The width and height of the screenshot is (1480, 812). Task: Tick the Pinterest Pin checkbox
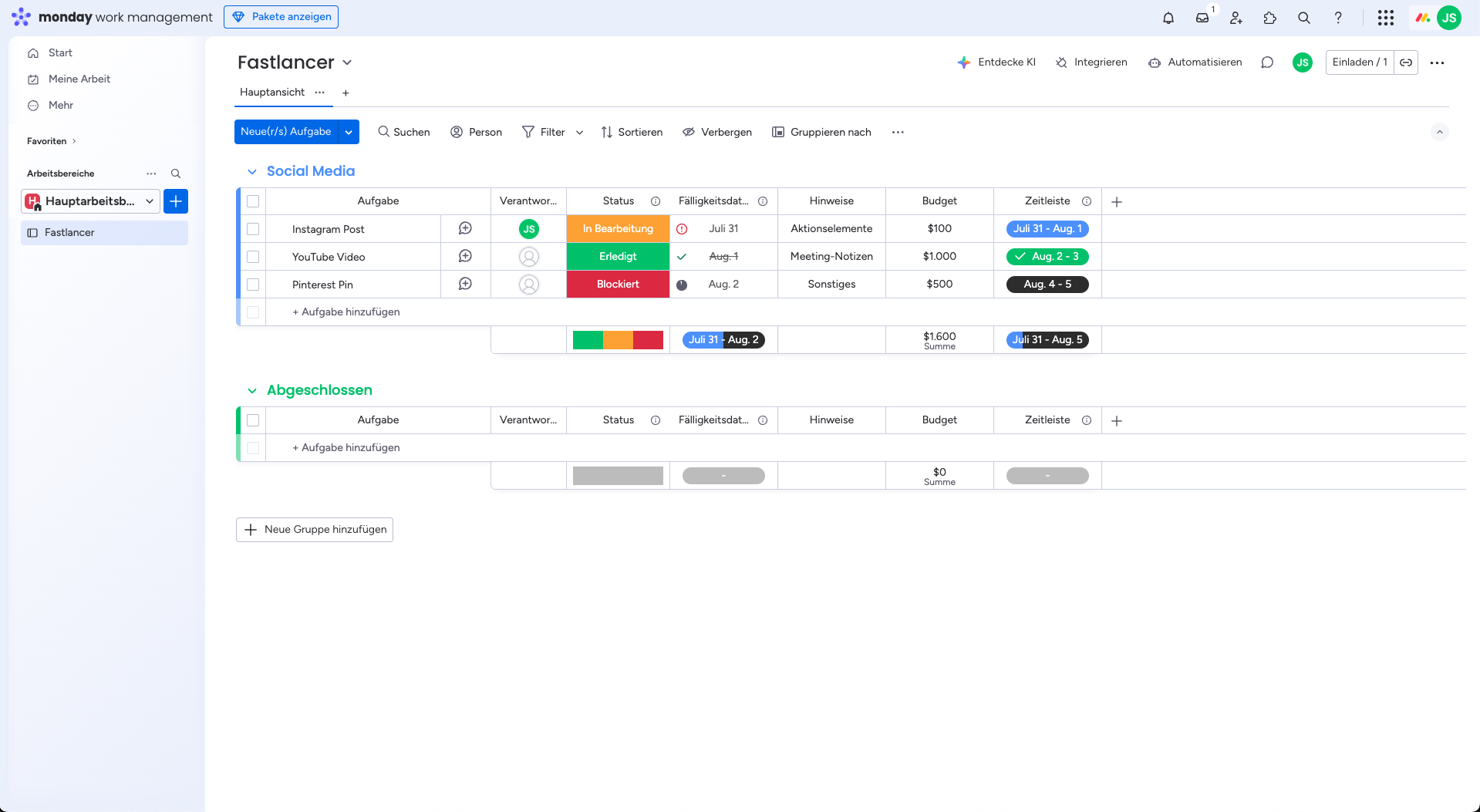(x=253, y=285)
